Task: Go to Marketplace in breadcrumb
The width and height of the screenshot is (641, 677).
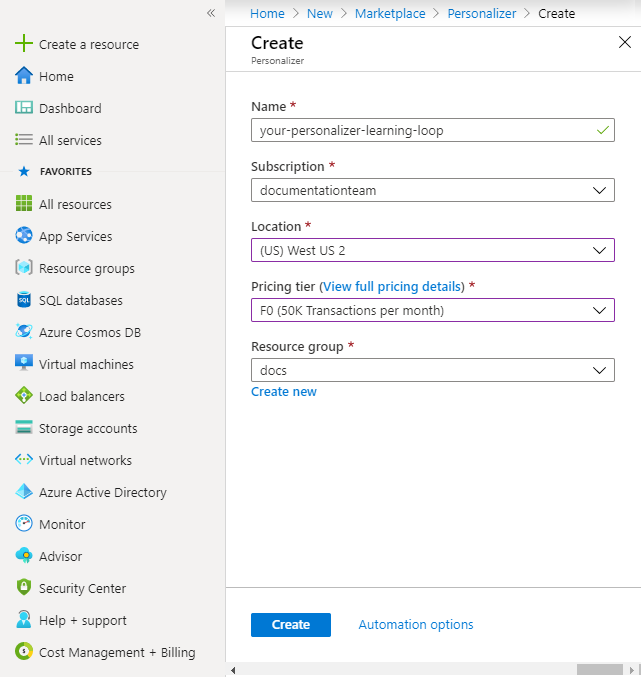Action: click(390, 14)
